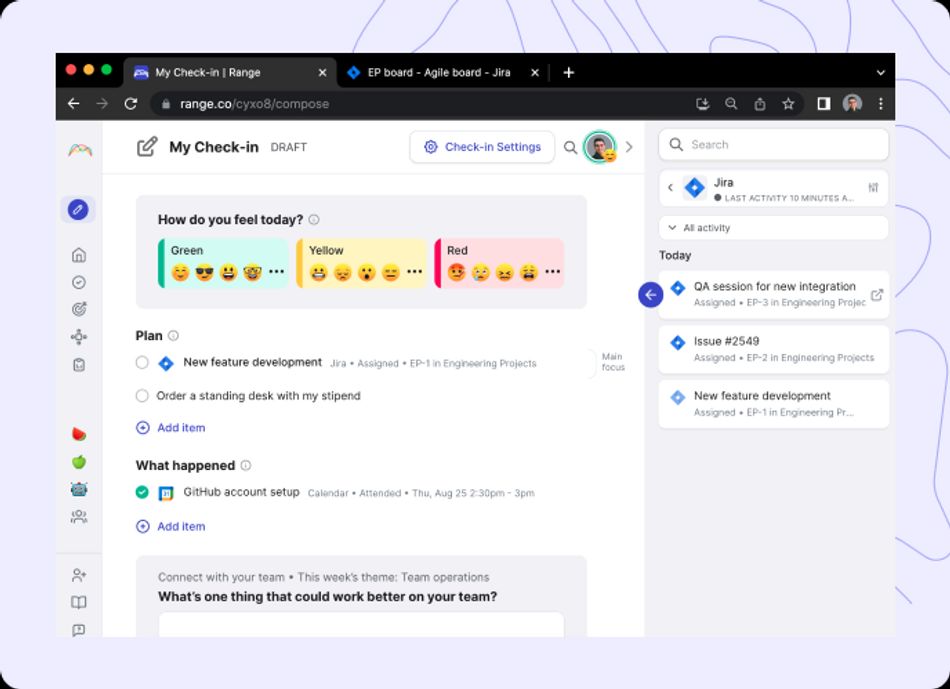This screenshot has height=689, width=950.
Task: Click Add item under What happened
Action: click(x=171, y=527)
